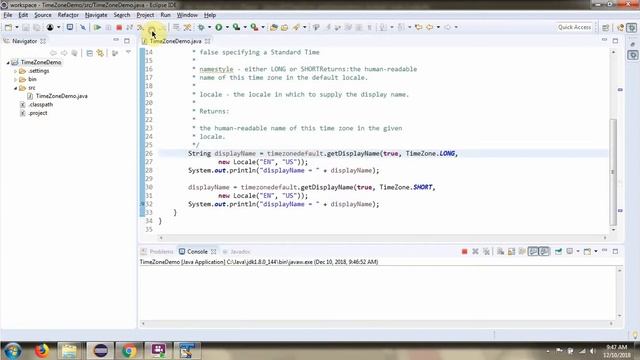Open the Source menu
This screenshot has height=360, width=640.
coord(42,15)
